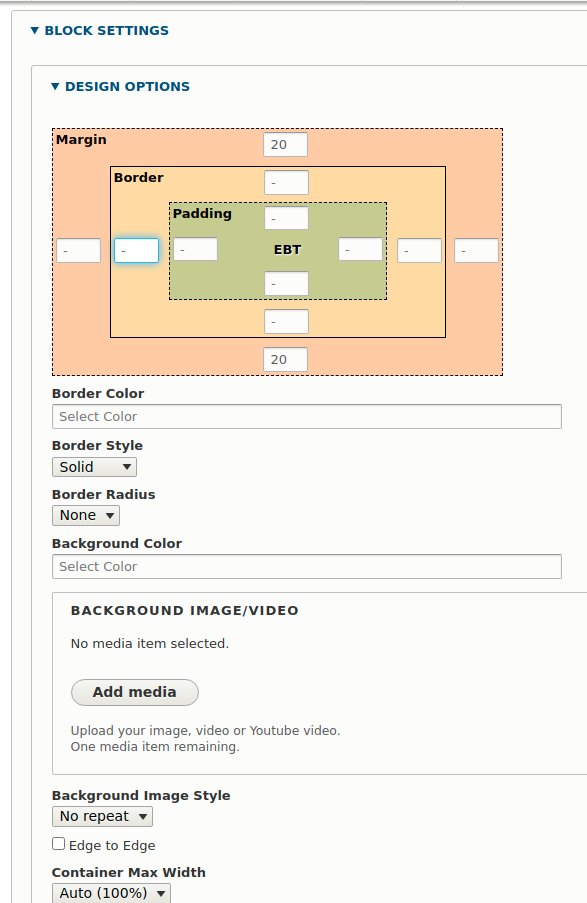Collapse the Block Settings section

[x=100, y=31]
